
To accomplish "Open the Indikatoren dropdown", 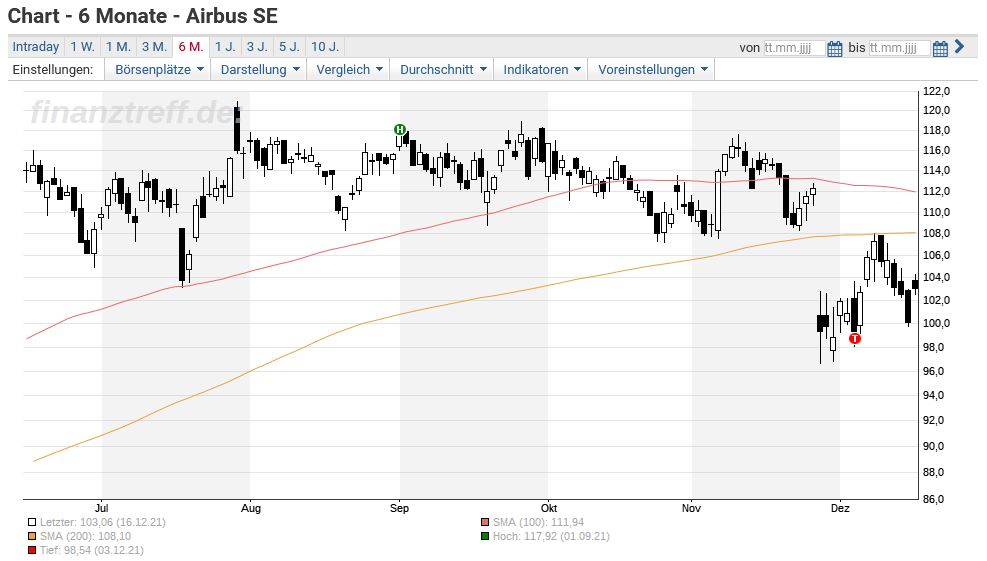I will tap(541, 69).
